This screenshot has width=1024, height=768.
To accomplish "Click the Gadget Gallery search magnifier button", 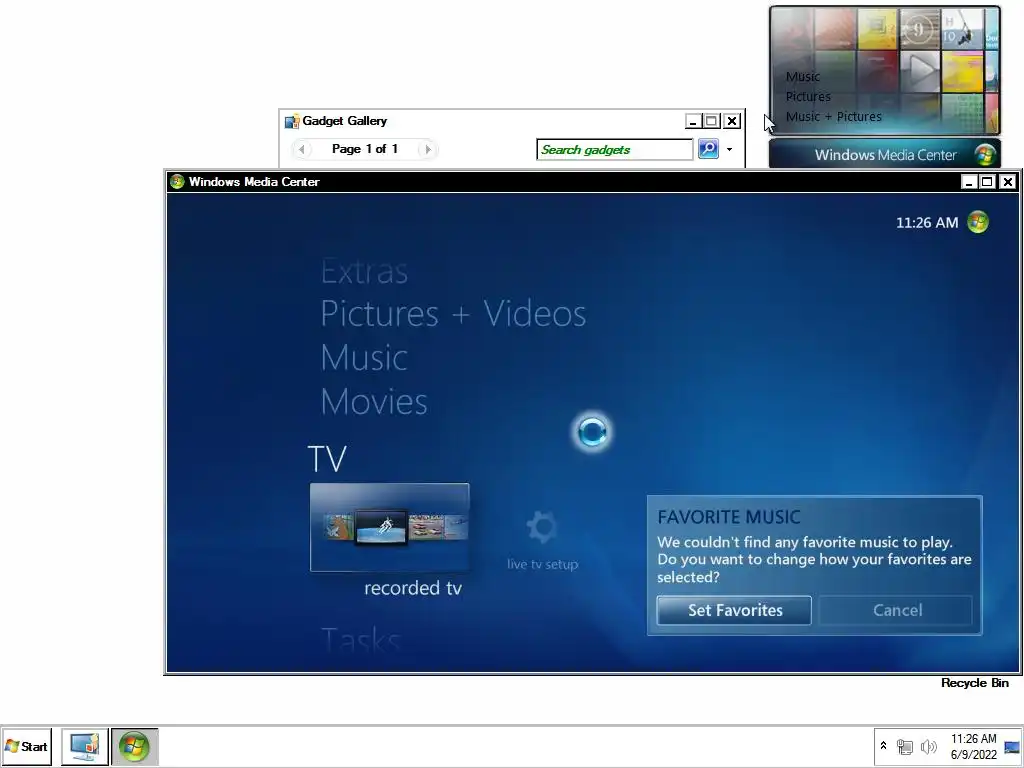I will click(x=709, y=149).
